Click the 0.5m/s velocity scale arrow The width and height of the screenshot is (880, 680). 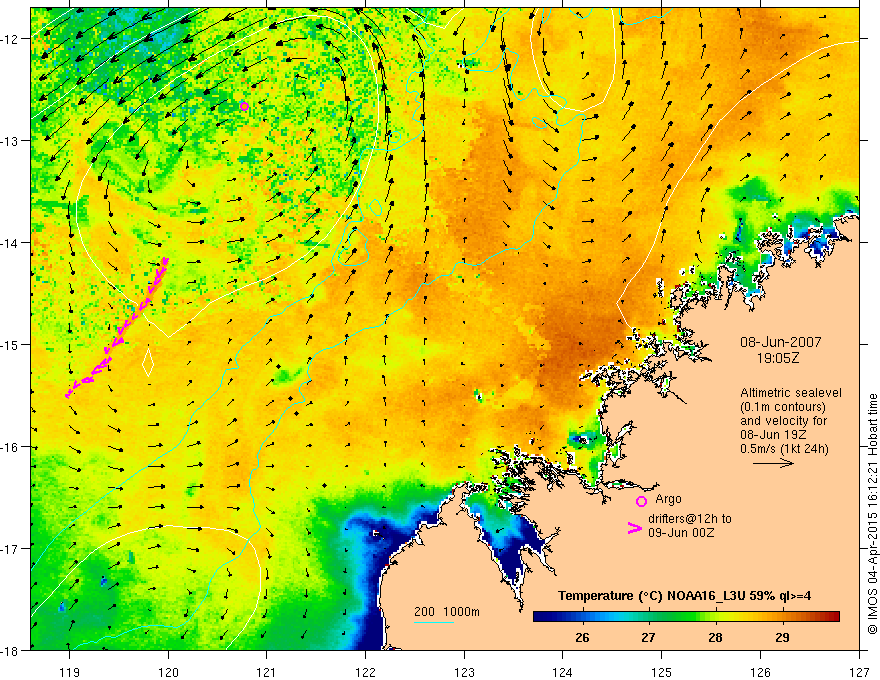pos(773,463)
